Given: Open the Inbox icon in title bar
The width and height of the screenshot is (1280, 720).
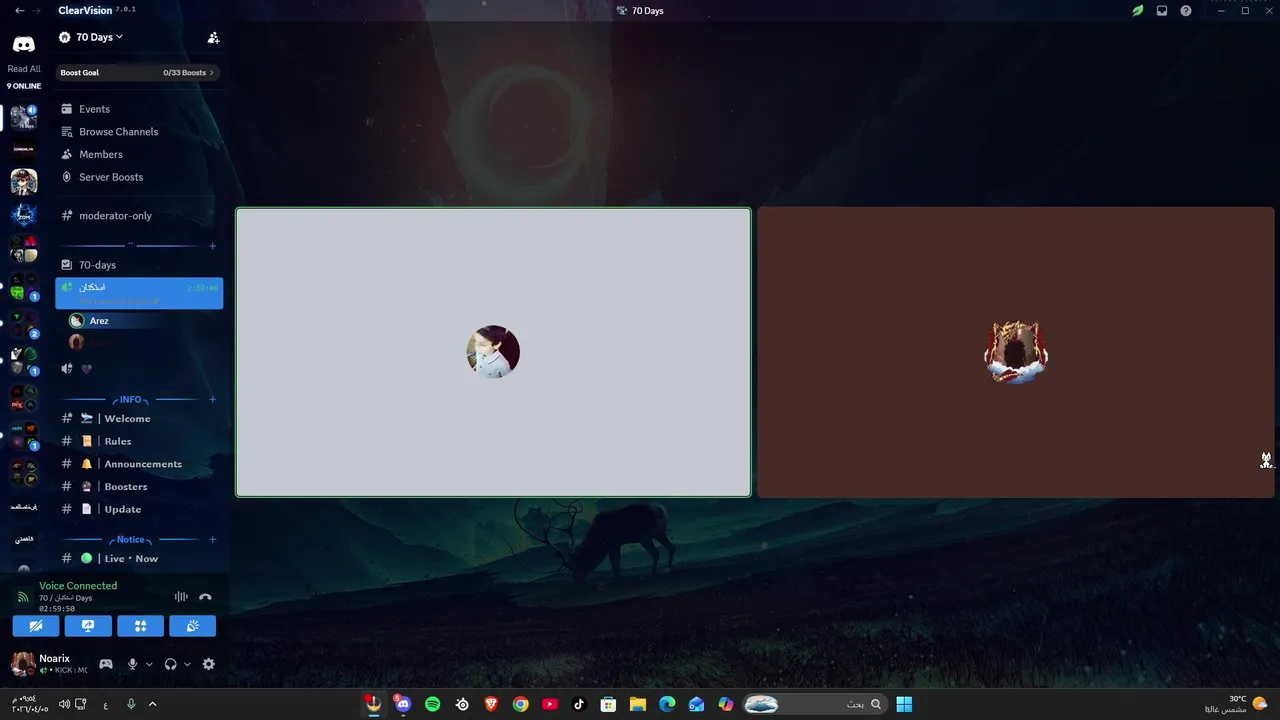Looking at the screenshot, I should click(x=1162, y=11).
